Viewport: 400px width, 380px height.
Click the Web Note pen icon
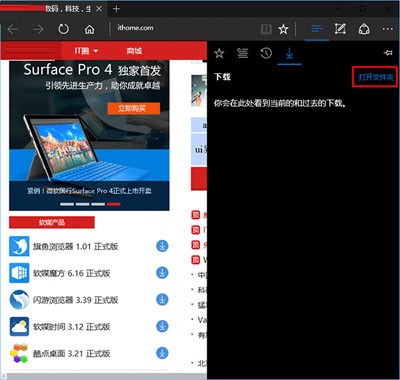pyautogui.click(x=340, y=29)
